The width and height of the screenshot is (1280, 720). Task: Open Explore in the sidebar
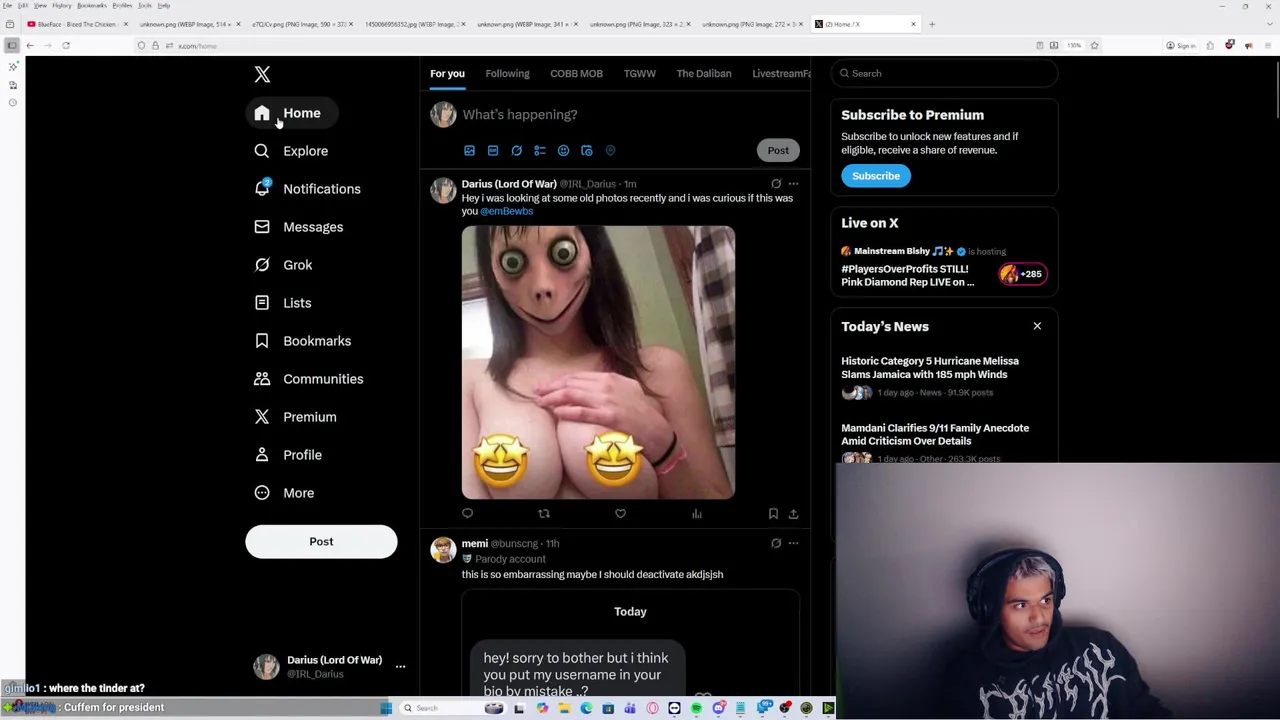tap(291, 151)
